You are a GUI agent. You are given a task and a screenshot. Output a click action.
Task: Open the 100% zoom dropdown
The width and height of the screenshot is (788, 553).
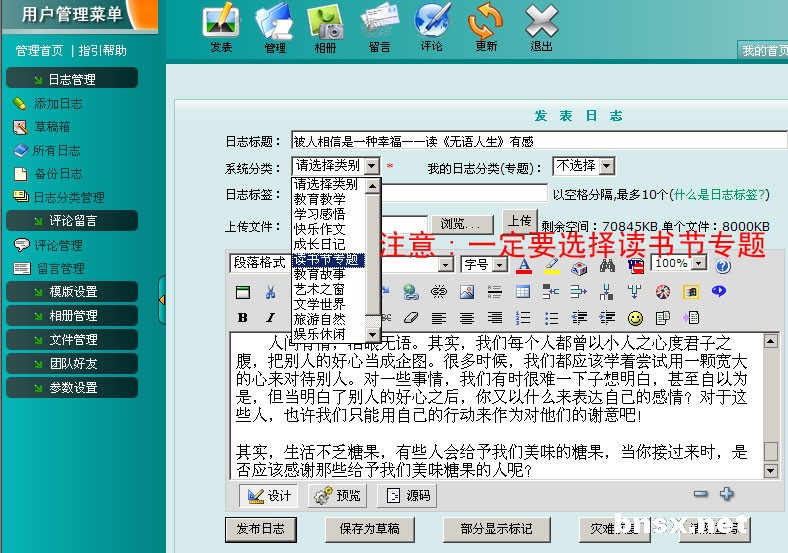click(679, 264)
